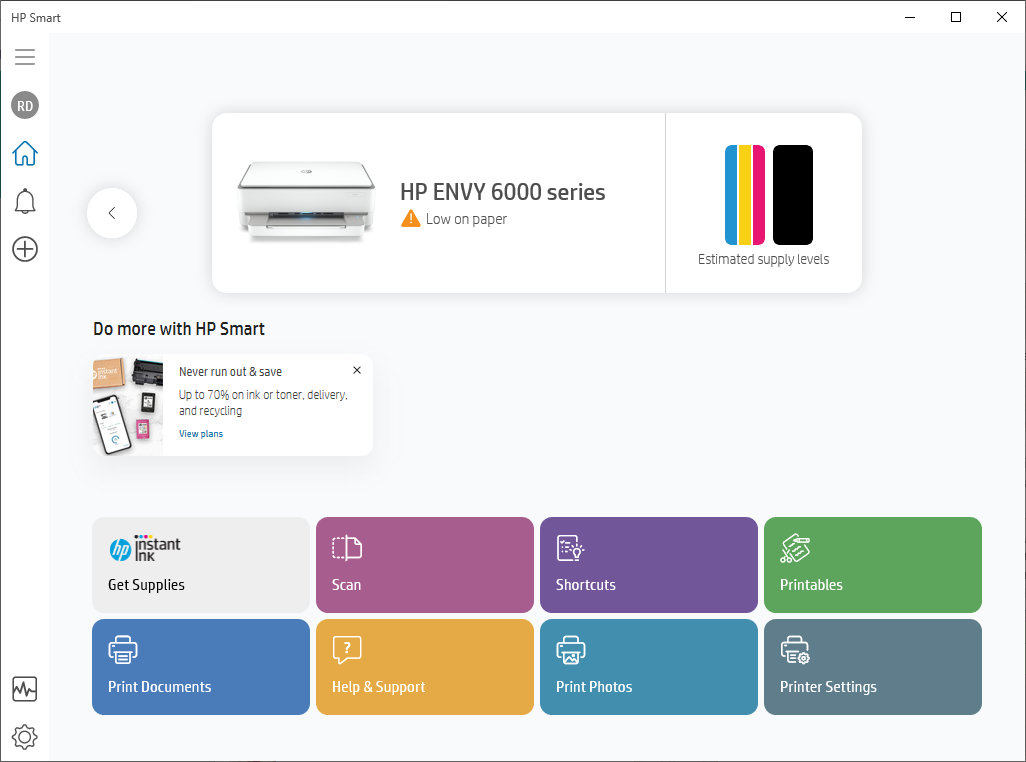Open the Print Photos tile label

pyautogui.click(x=594, y=687)
